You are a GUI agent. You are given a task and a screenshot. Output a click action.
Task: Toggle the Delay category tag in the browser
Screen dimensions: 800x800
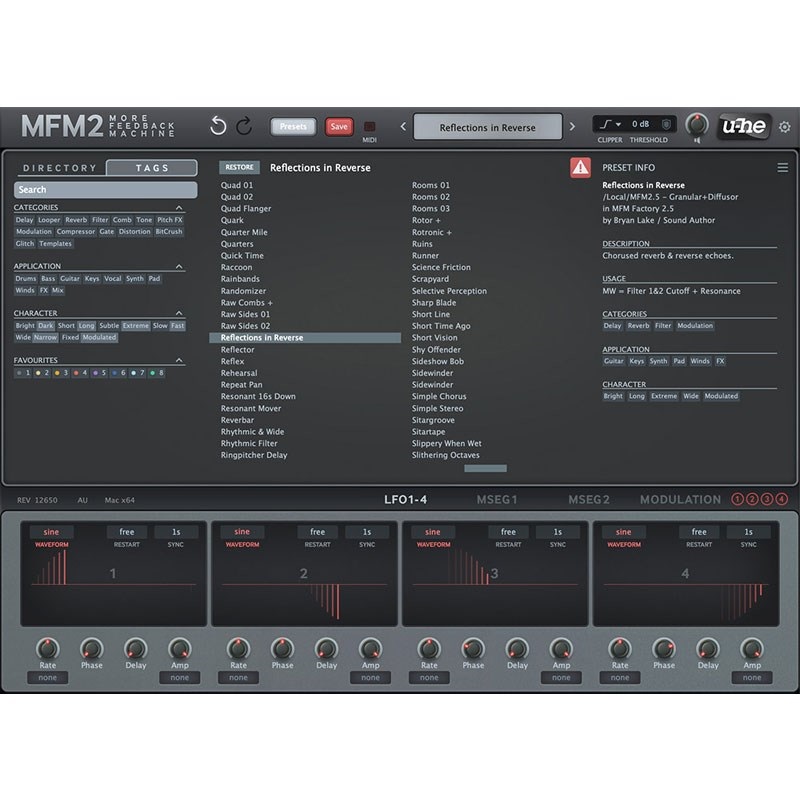[24, 220]
